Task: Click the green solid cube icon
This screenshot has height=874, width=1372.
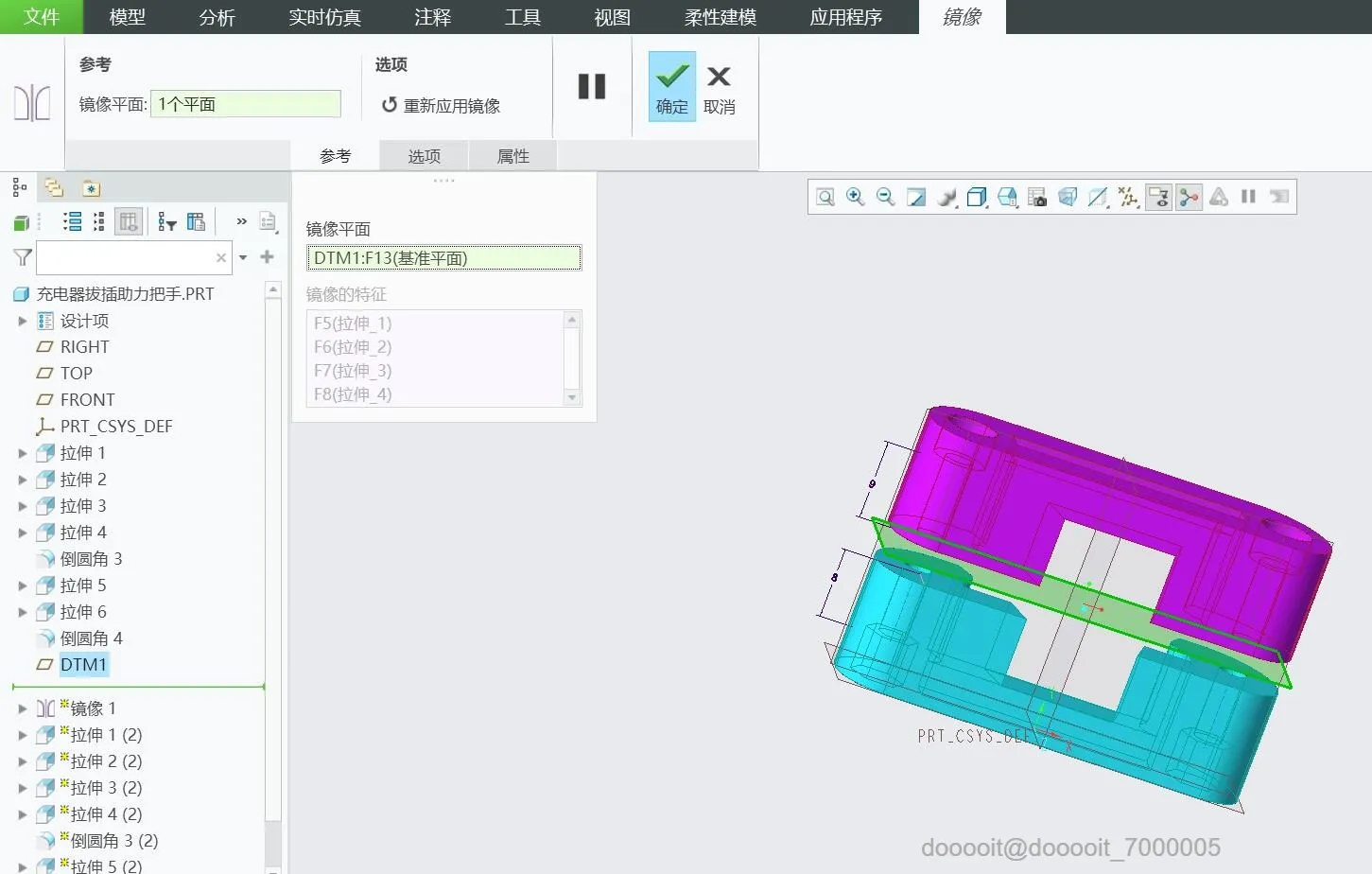Action: 21,222
